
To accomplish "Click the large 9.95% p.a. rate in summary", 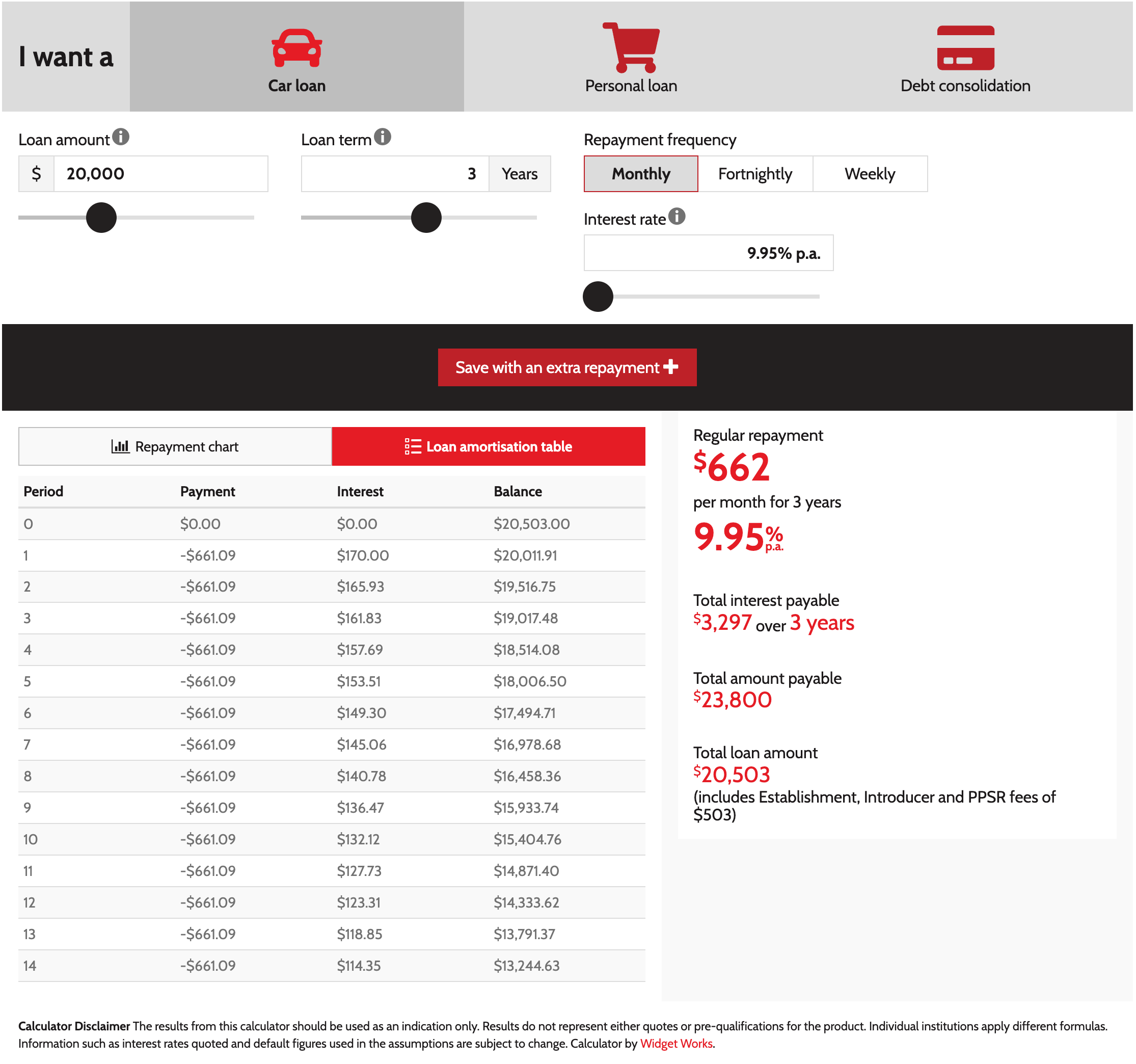I will [x=738, y=538].
